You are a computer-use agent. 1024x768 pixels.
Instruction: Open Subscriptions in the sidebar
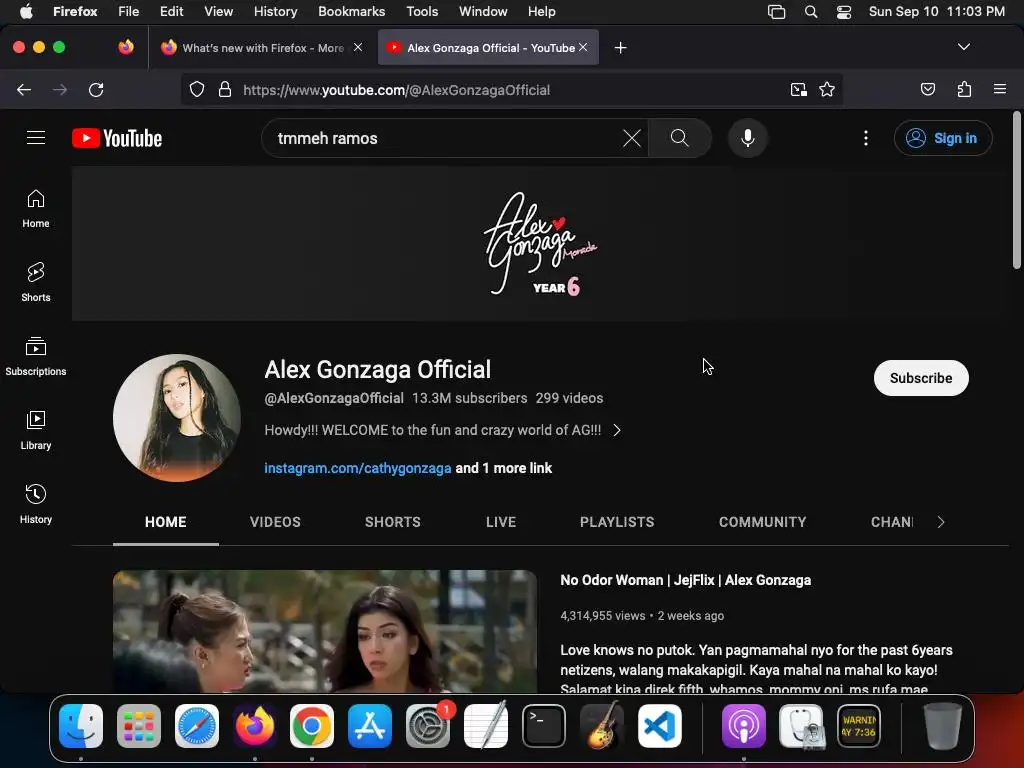tap(36, 357)
